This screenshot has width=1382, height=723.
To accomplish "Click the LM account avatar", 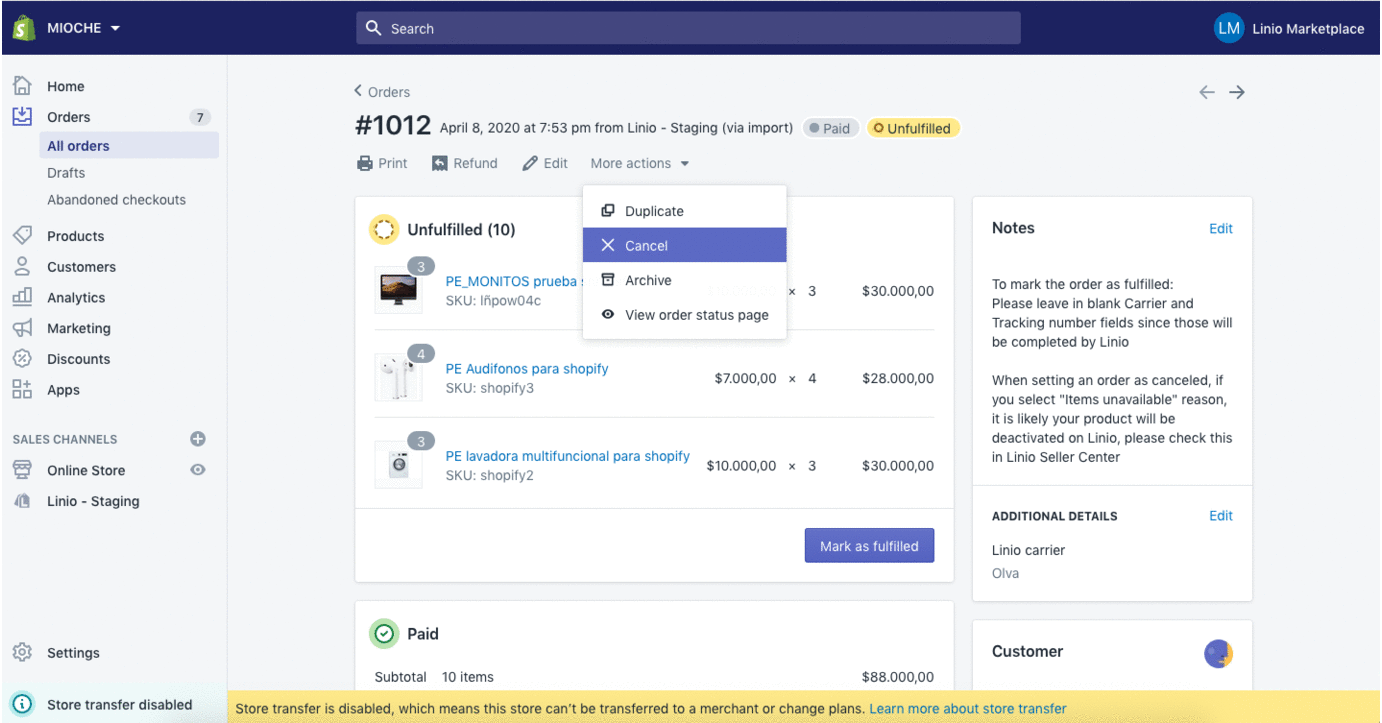I will tap(1228, 28).
